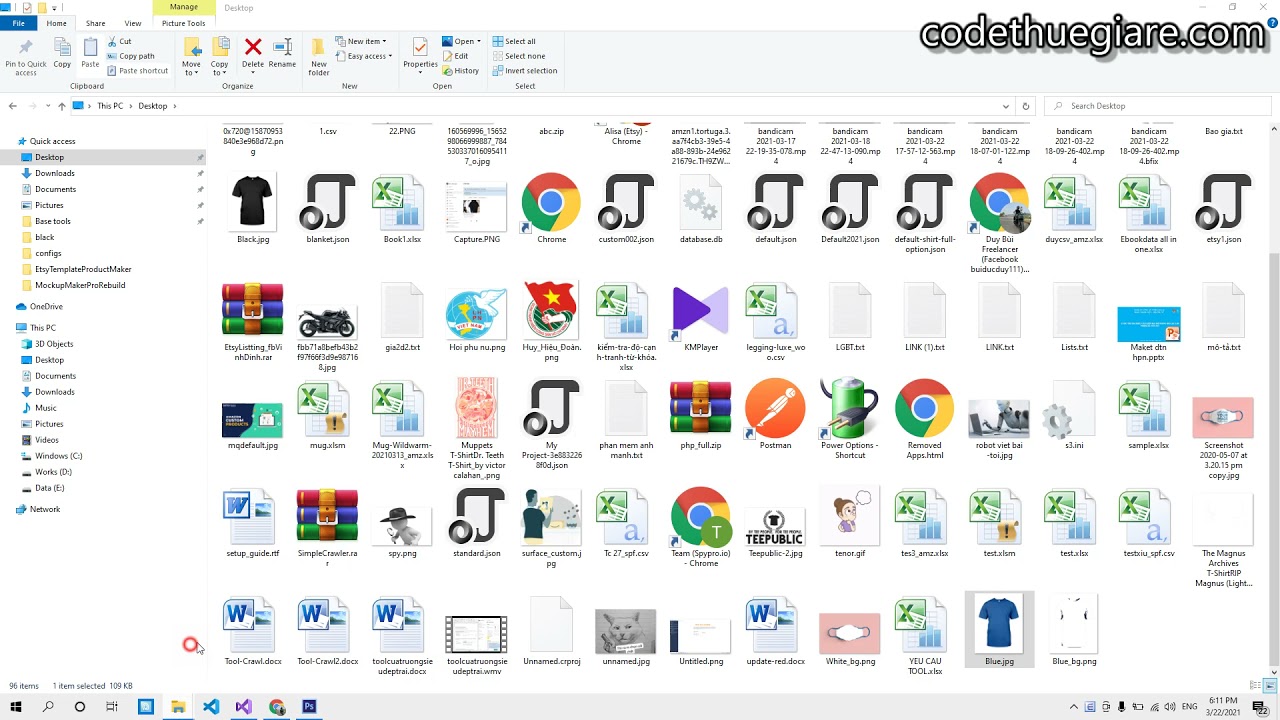Image resolution: width=1280 pixels, height=720 pixels.
Task: Select the Postman shortcut icon
Action: click(775, 409)
